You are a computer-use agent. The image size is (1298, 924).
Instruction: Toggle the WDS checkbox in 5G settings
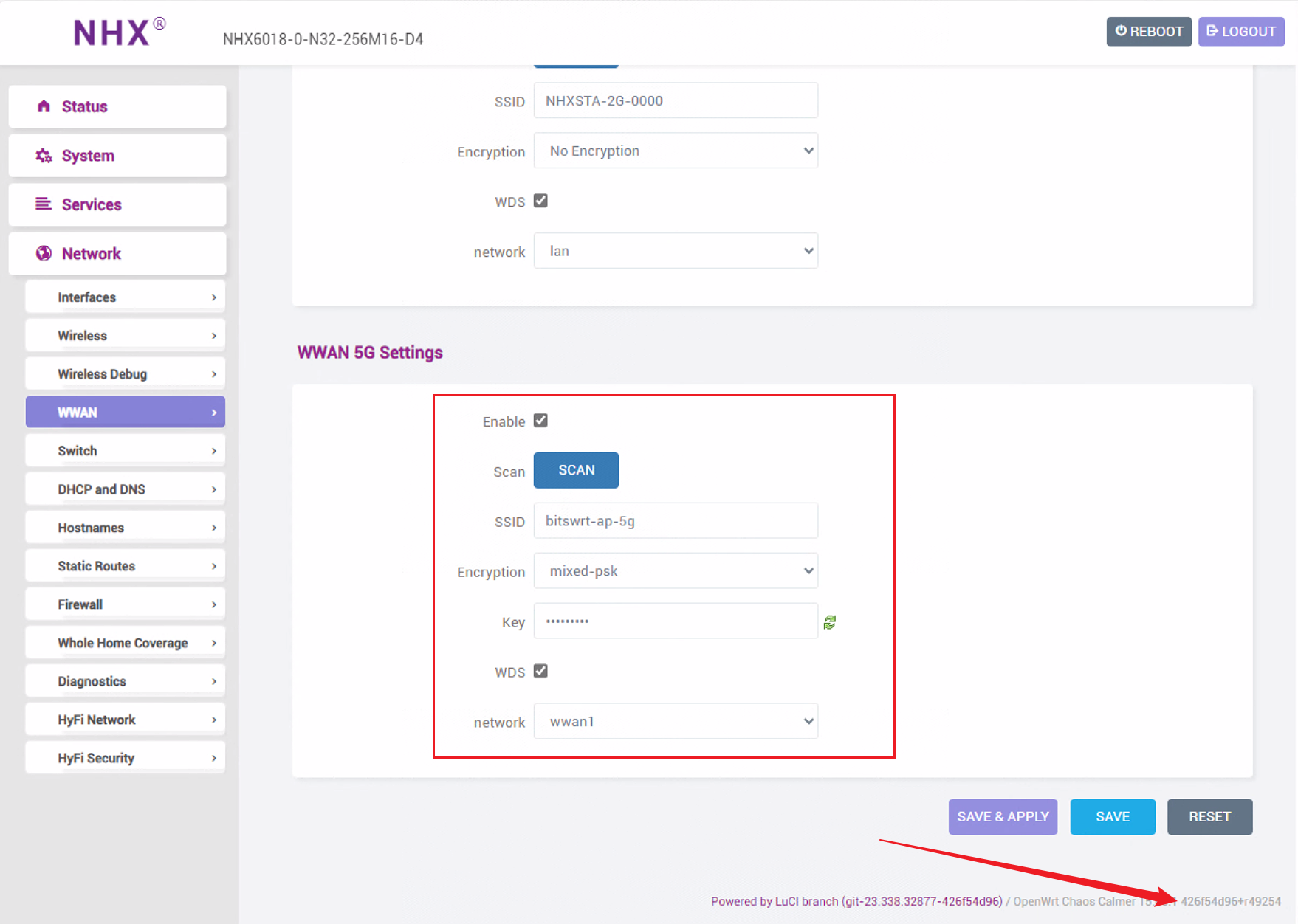pyautogui.click(x=540, y=671)
